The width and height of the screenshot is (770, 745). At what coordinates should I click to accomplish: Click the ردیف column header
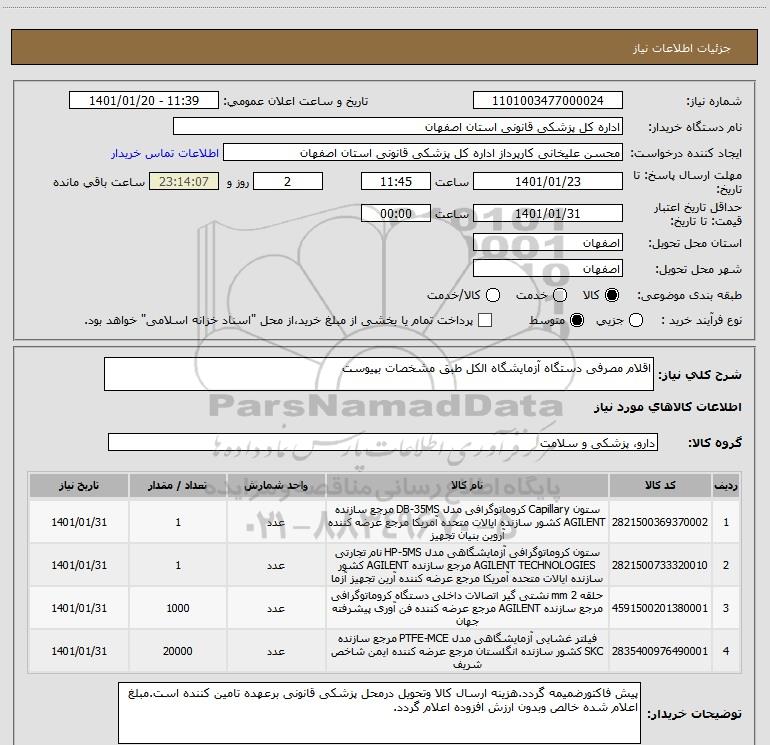[x=726, y=485]
